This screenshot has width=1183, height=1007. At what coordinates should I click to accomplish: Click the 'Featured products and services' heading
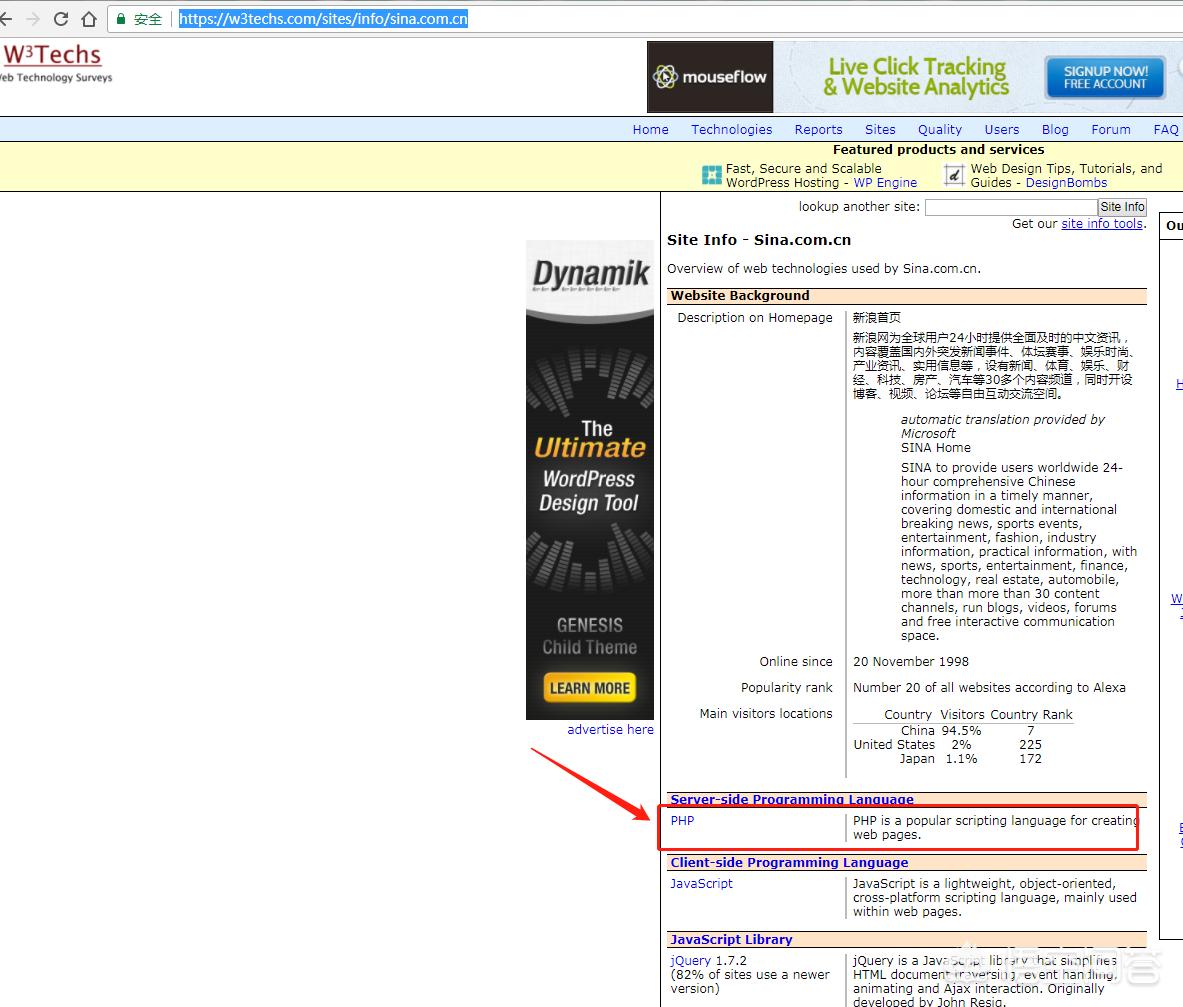tap(939, 149)
